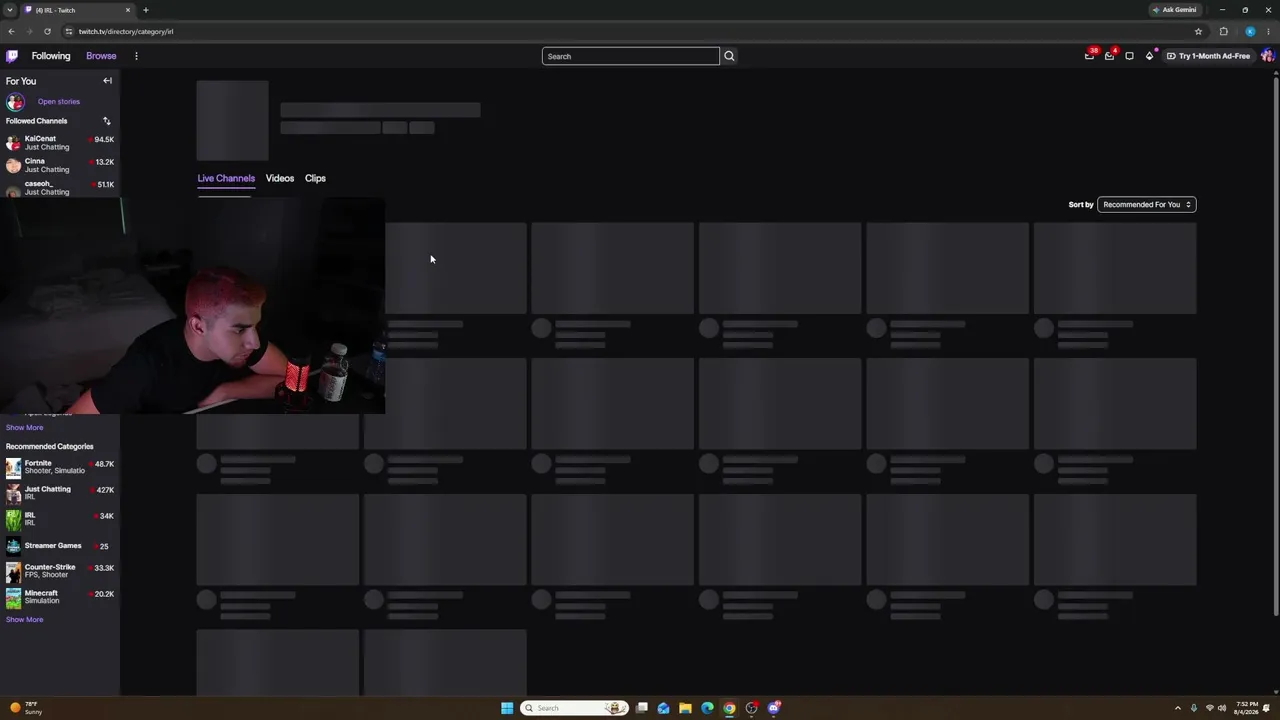Show more recommended categories
Screen dimensions: 1280x720
(25, 620)
